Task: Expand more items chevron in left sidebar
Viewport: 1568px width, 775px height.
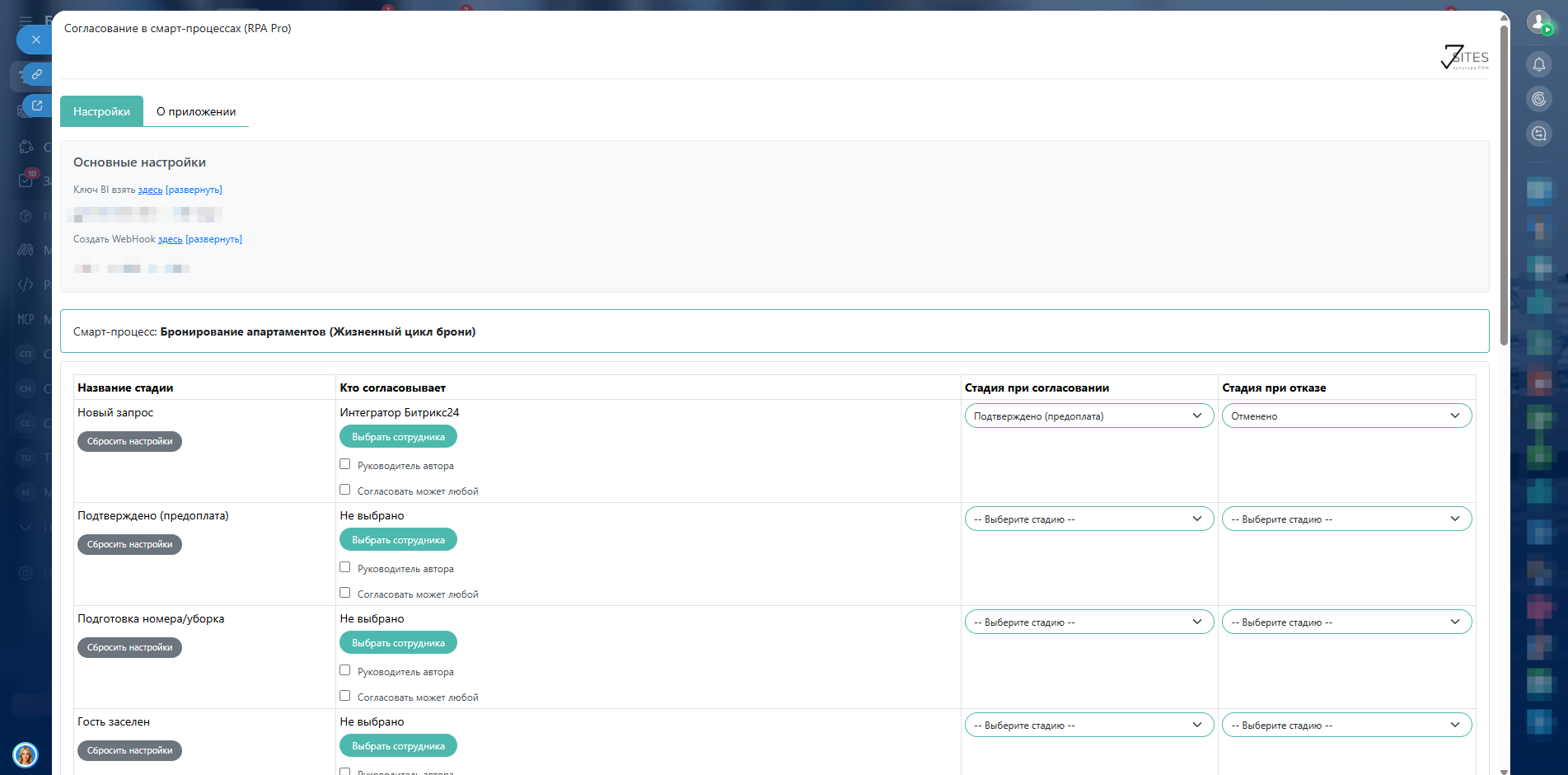Action: coord(26,528)
